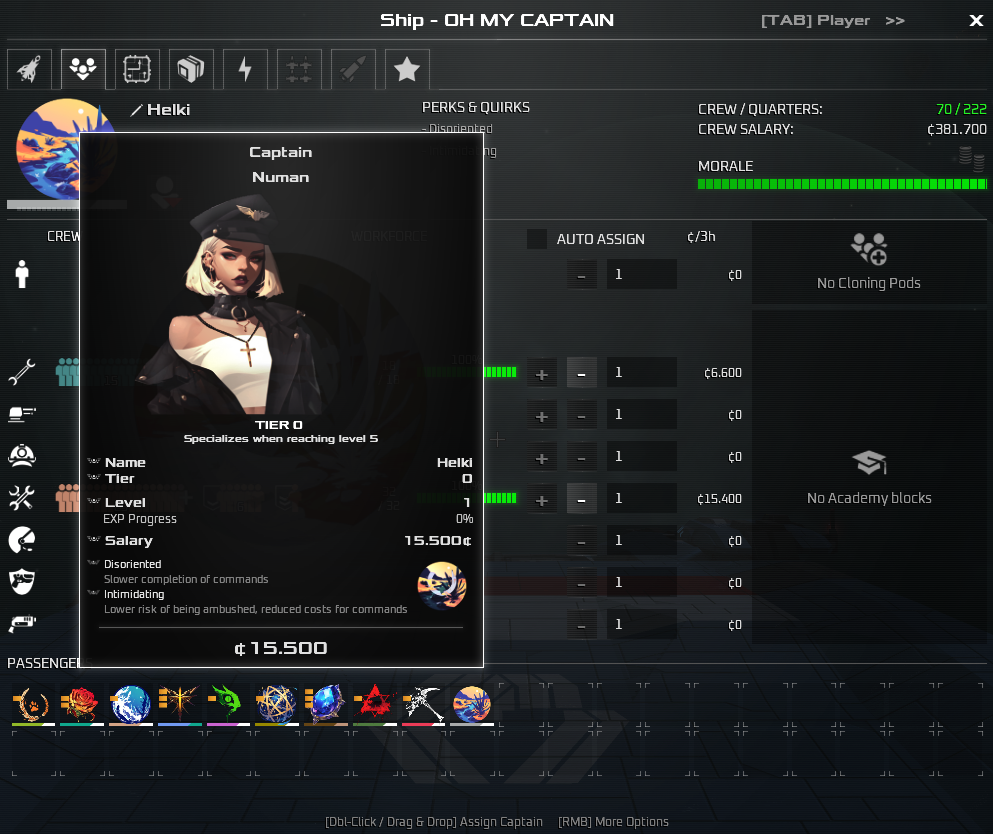Open the torpedoes missile tab
Screen dimensions: 993x834
point(353,69)
